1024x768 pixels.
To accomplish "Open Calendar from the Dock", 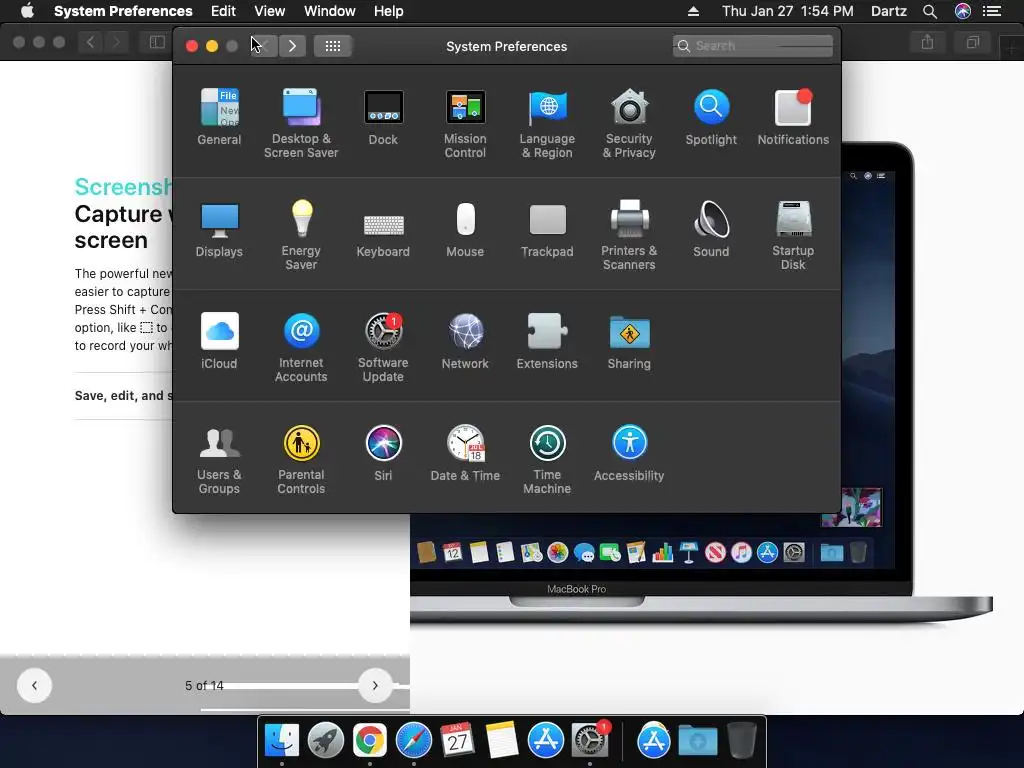I will coord(457,740).
